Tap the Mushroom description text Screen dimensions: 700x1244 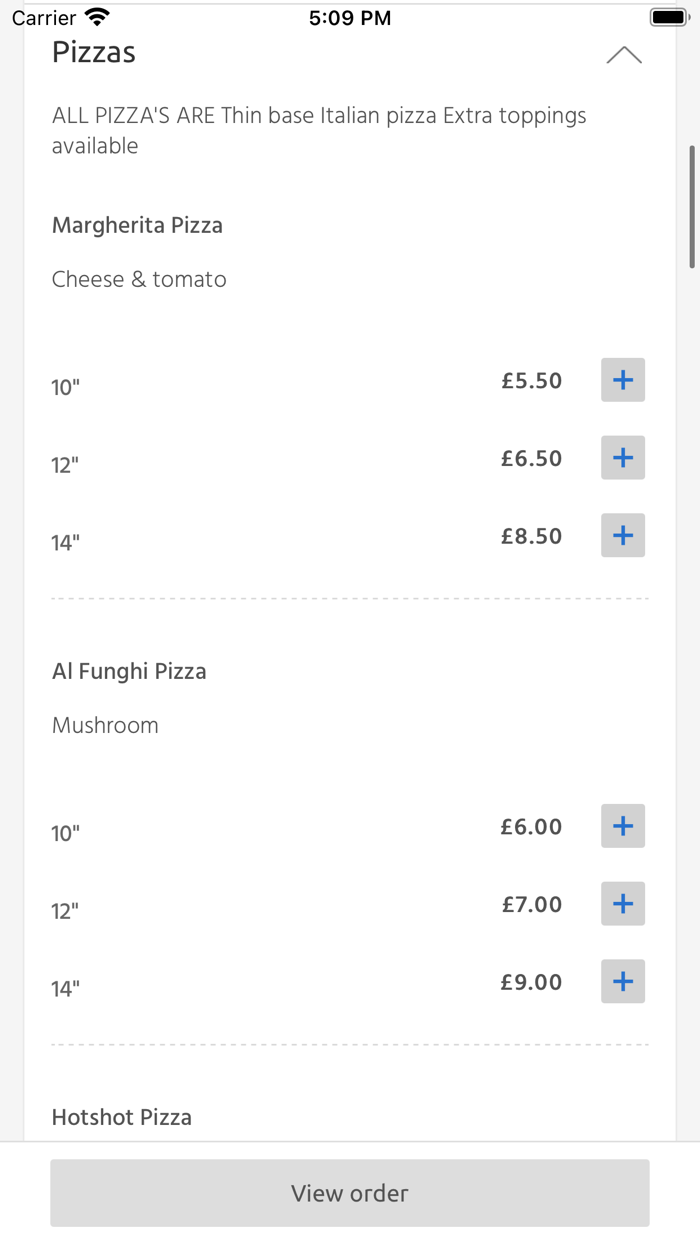tap(105, 725)
